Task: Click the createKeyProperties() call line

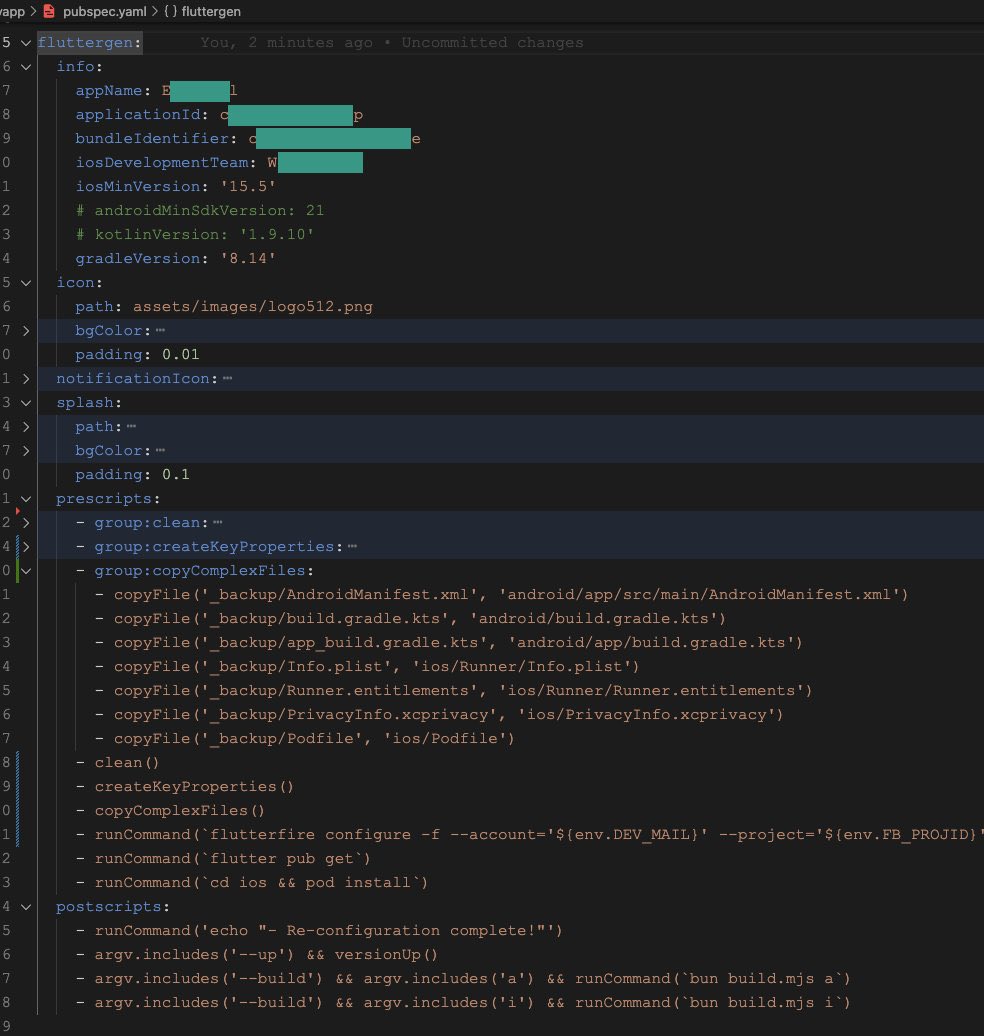Action: click(x=184, y=787)
